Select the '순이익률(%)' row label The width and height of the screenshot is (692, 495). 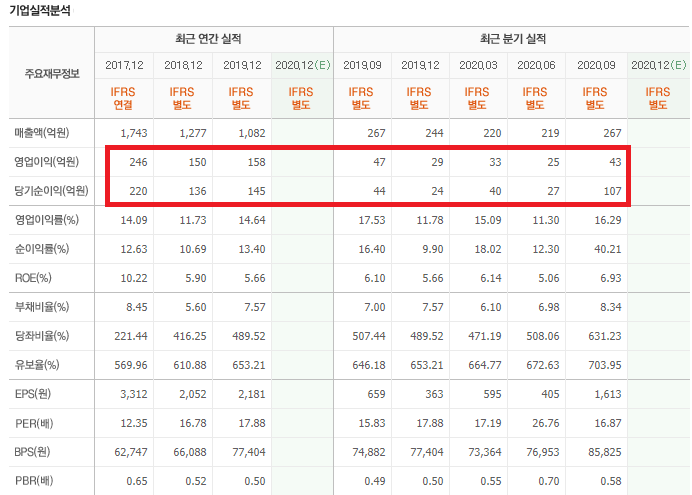pos(42,249)
